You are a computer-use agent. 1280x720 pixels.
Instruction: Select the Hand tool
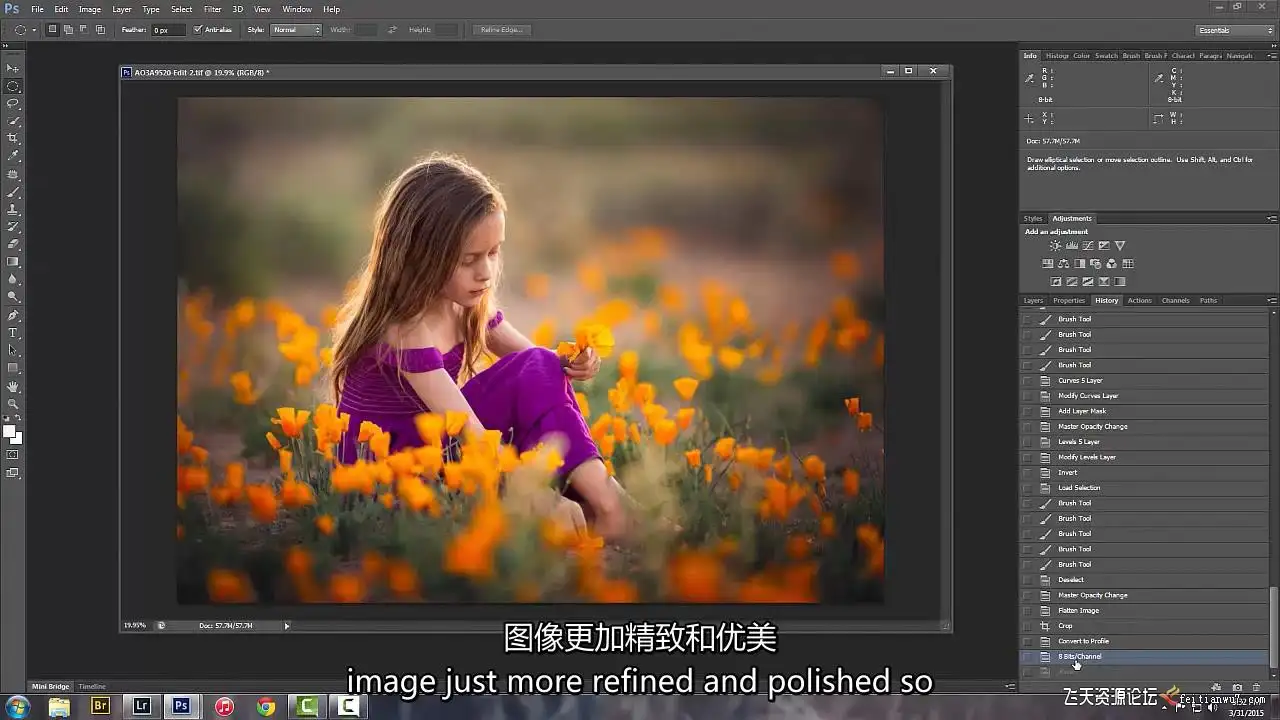coord(13,386)
